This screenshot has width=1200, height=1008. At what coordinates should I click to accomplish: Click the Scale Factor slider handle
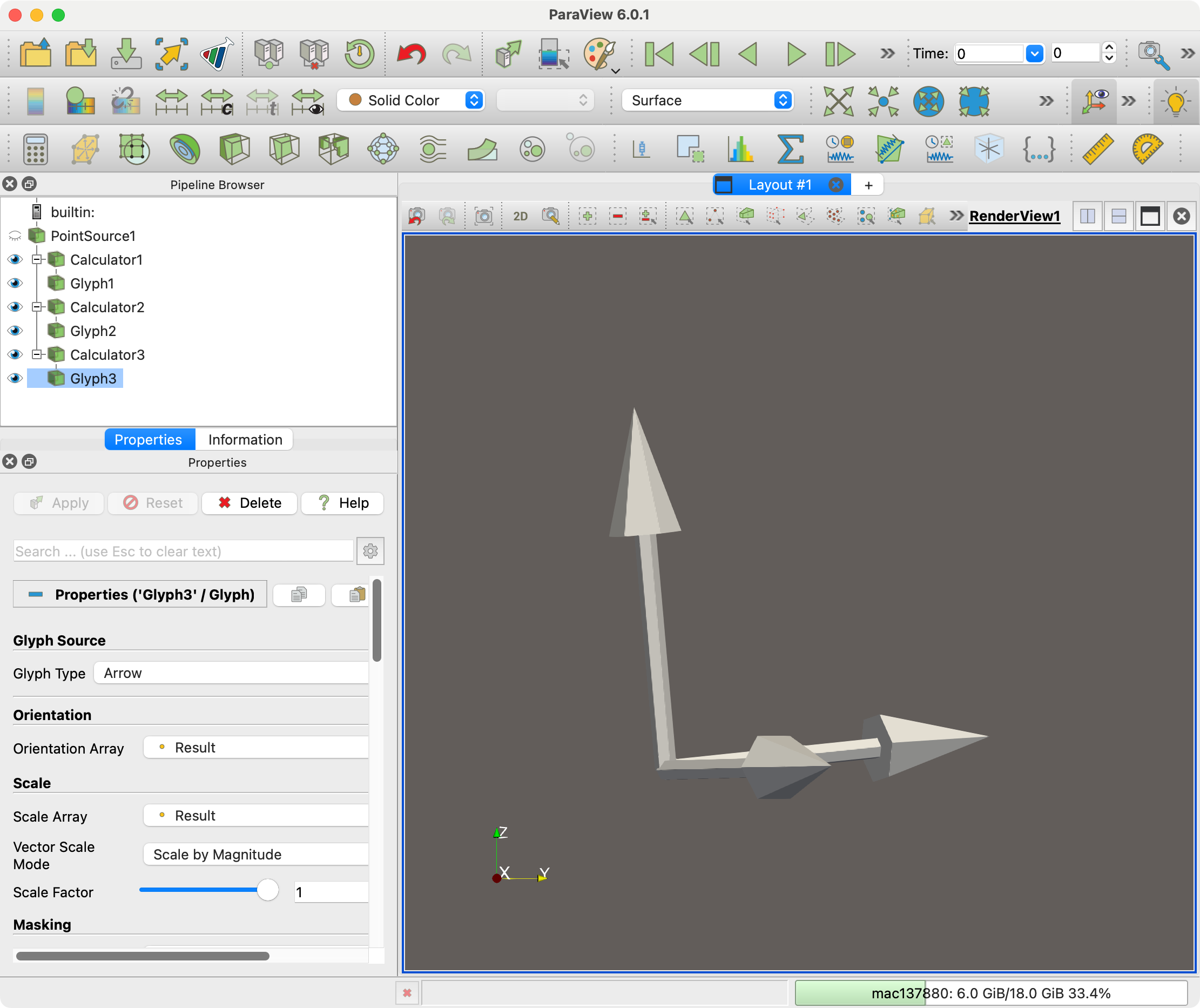267,890
